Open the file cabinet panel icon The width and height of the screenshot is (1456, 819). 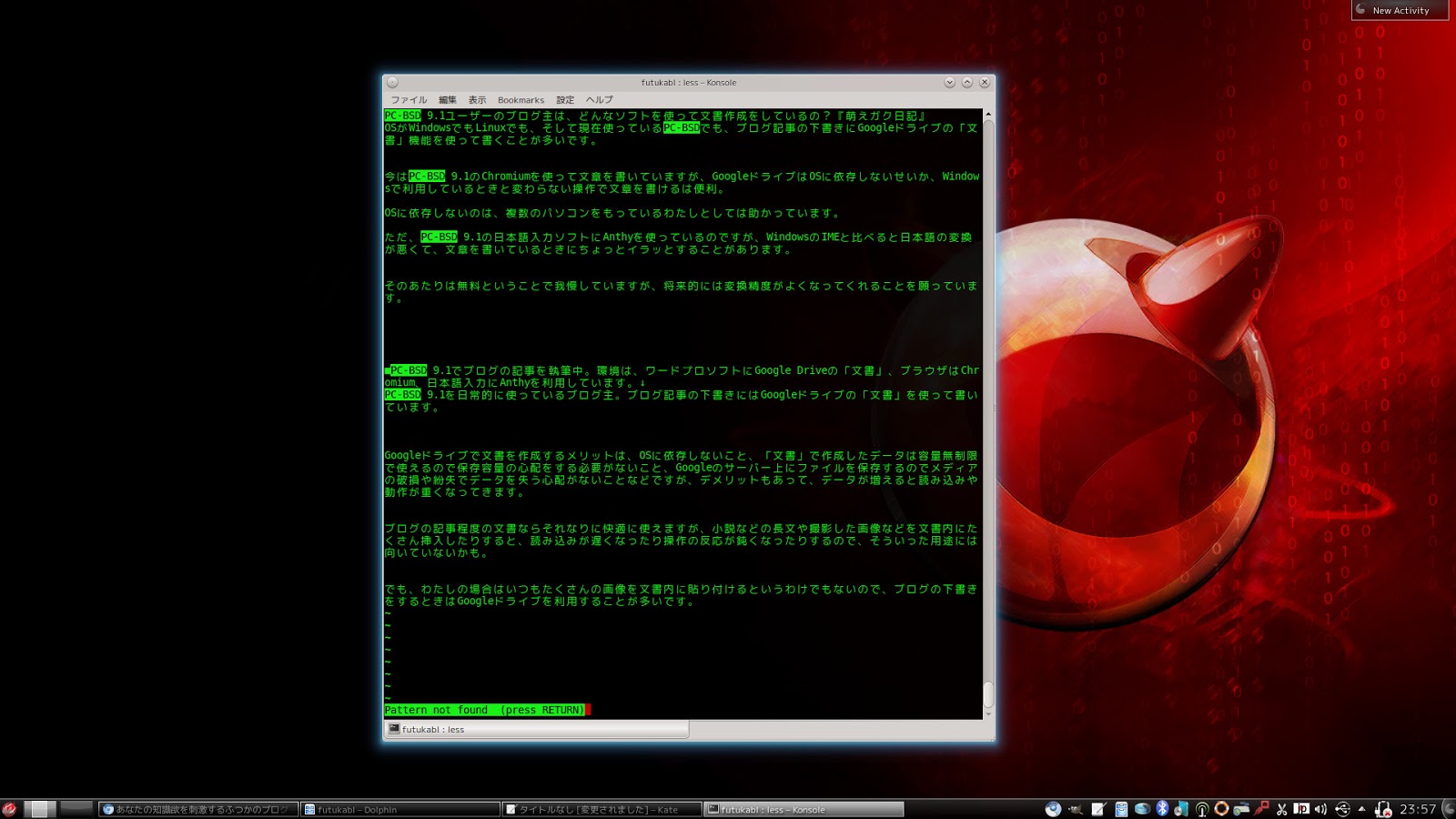pyautogui.click(x=1121, y=809)
